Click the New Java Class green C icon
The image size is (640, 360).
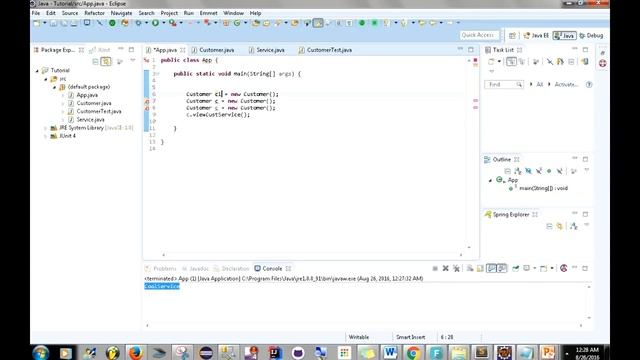pyautogui.click(x=237, y=23)
